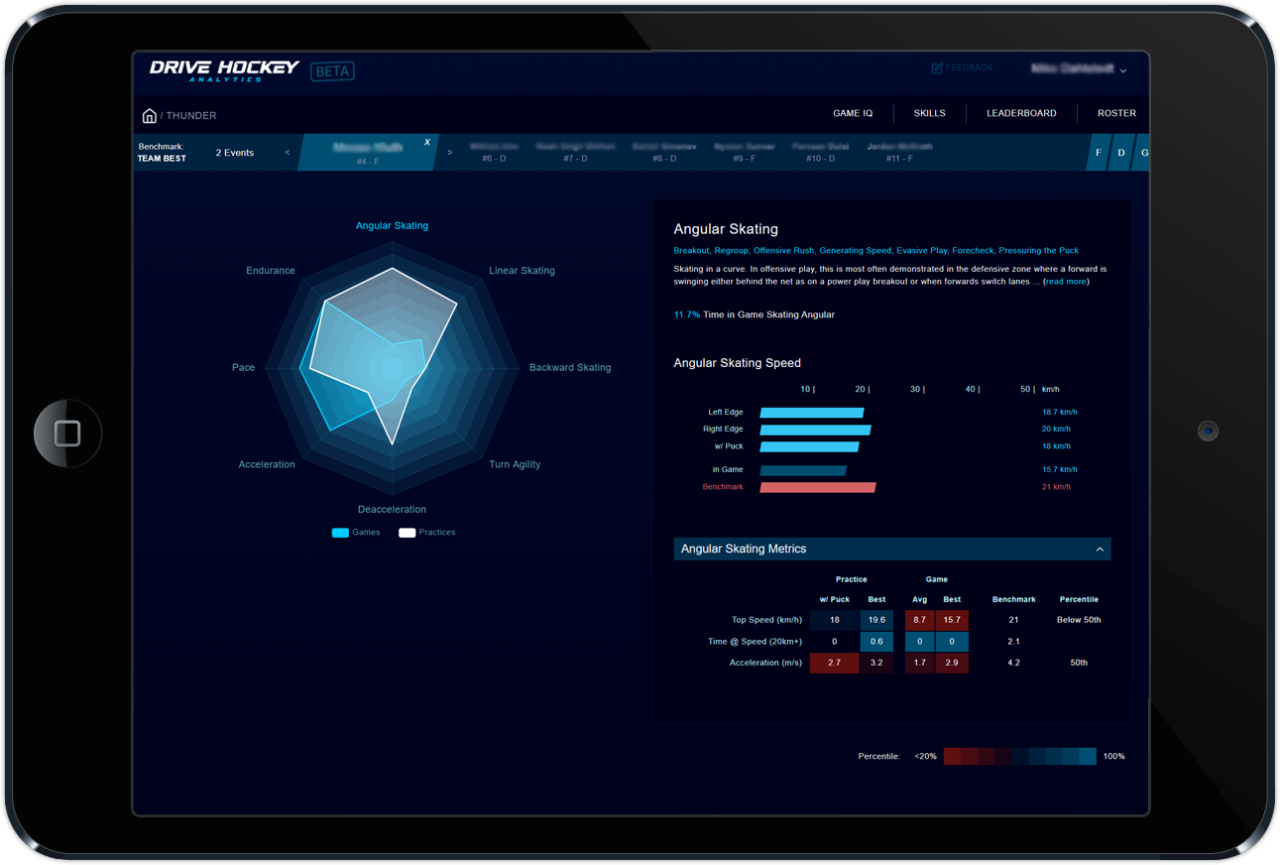Enable the F position filter
The image size is (1280, 865).
(x=1100, y=152)
